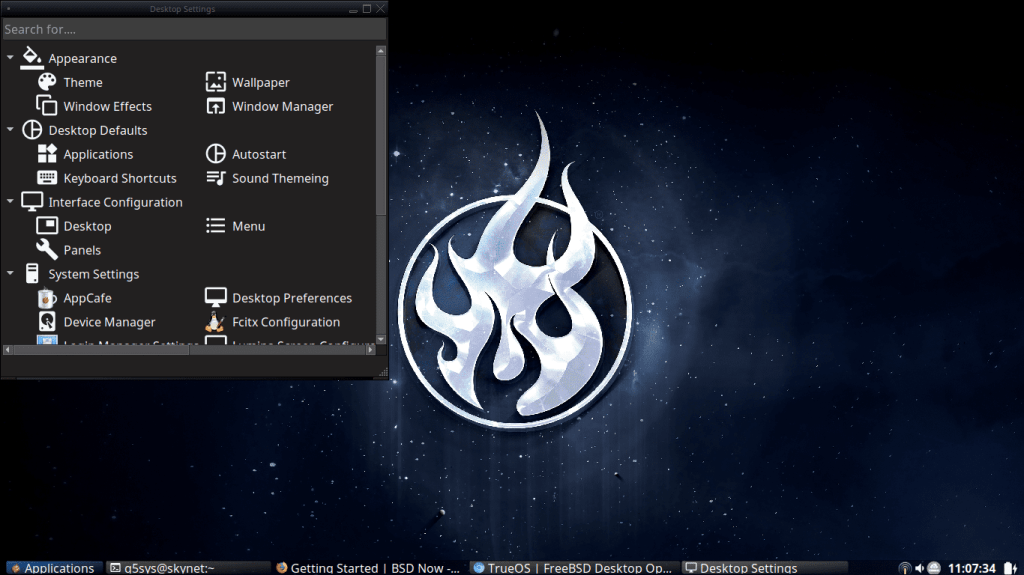Click the Window Effects icon

pos(46,105)
